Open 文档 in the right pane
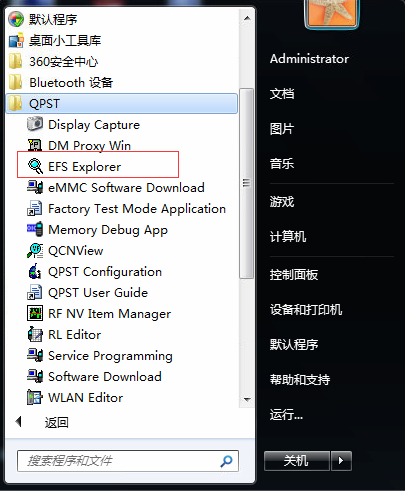405x491 pixels. click(x=282, y=94)
